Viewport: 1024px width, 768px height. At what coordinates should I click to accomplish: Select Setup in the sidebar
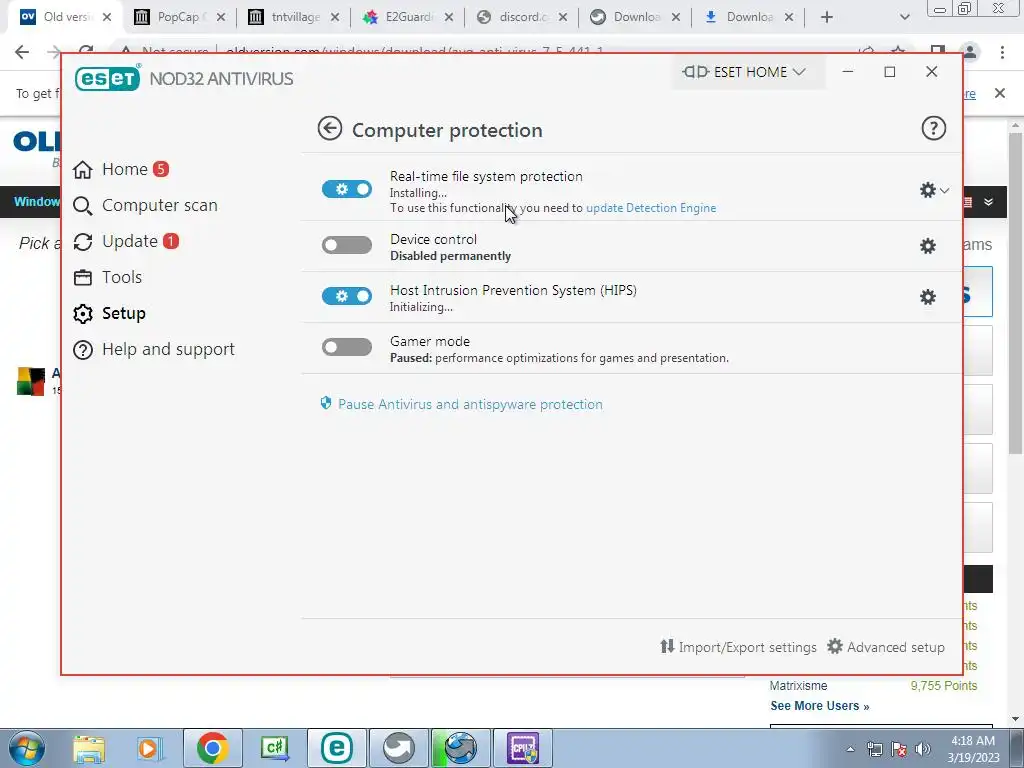(110, 313)
